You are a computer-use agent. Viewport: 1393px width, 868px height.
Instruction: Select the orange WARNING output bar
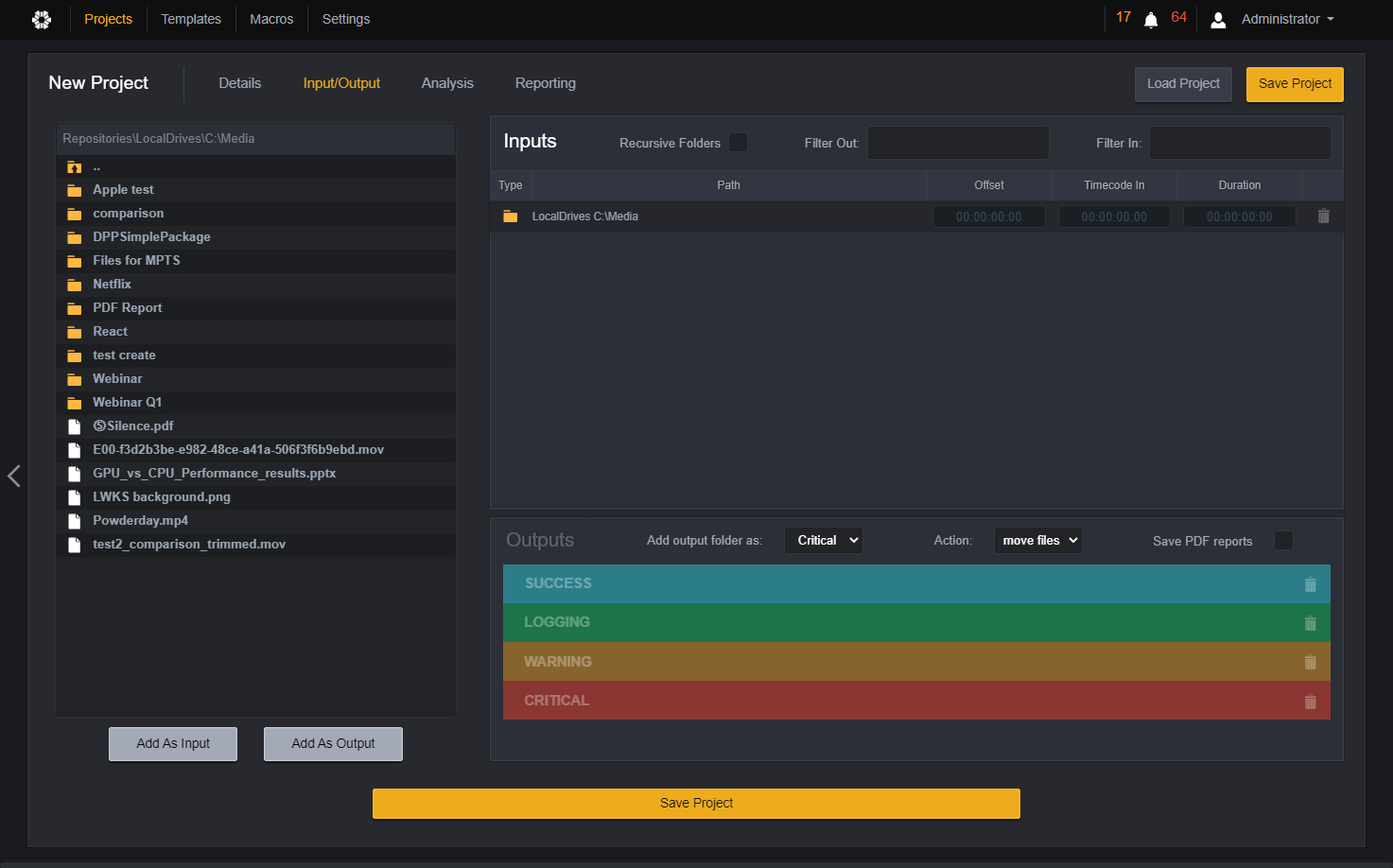pos(916,662)
